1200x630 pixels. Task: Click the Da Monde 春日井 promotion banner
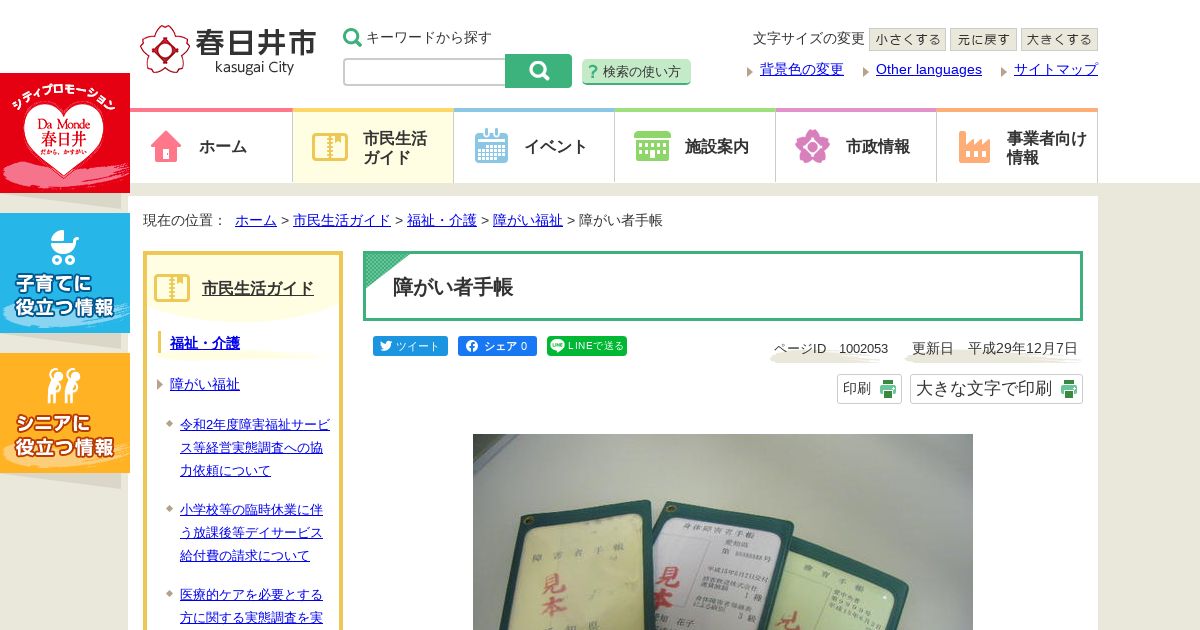pyautogui.click(x=65, y=133)
